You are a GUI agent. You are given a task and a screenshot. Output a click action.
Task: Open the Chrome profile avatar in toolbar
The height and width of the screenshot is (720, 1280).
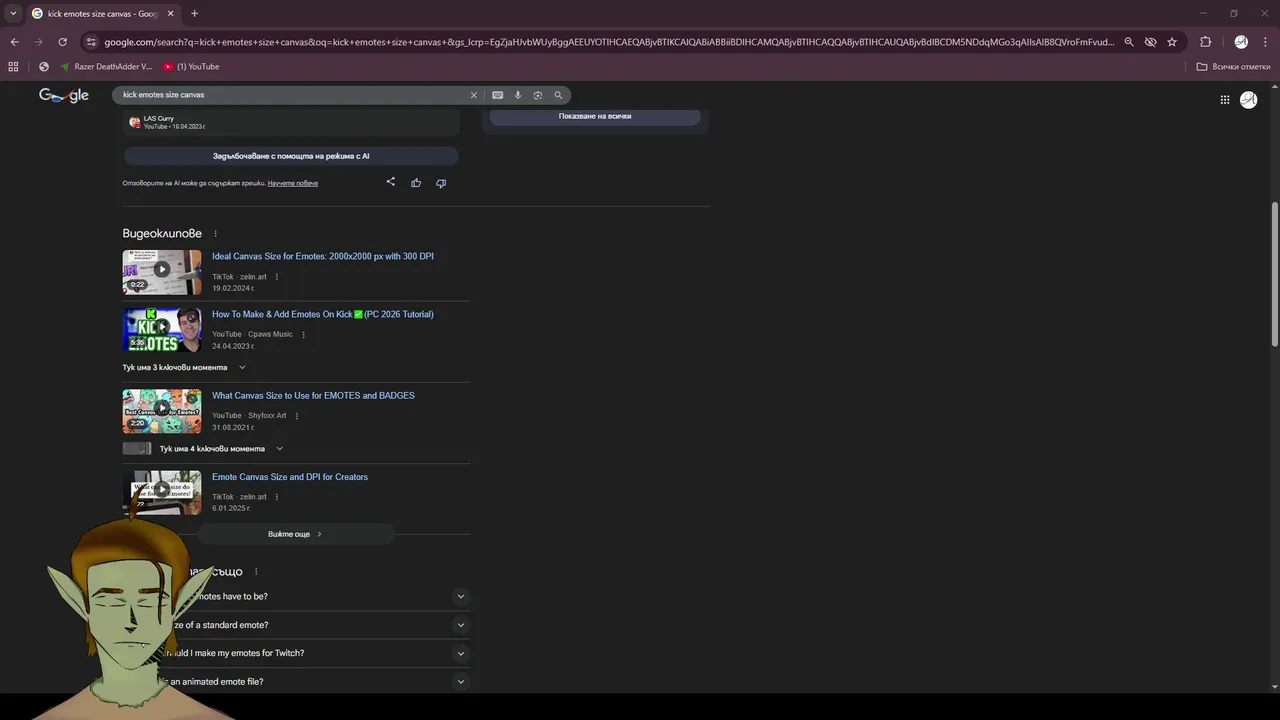[1241, 42]
